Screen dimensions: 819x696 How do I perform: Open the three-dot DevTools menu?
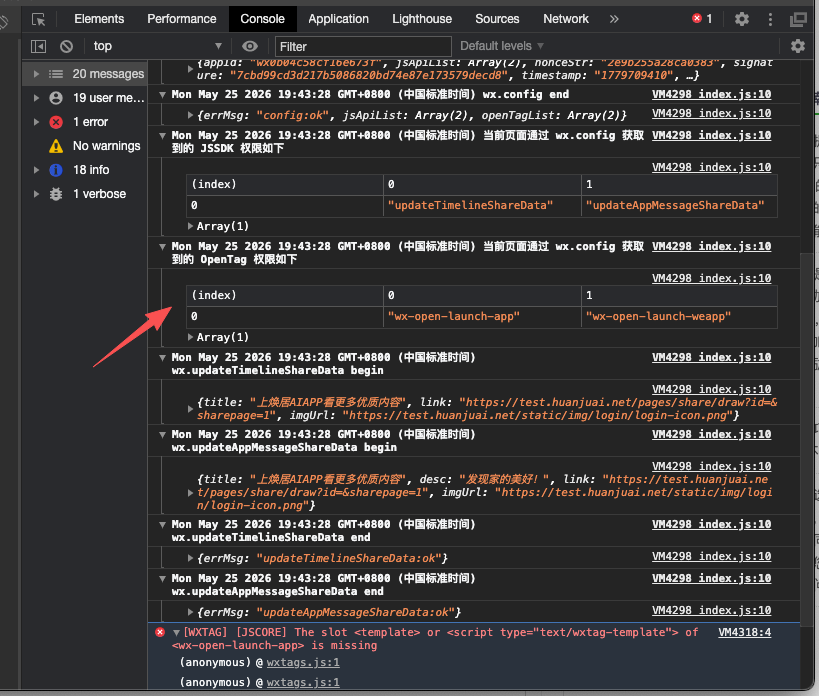coord(770,19)
